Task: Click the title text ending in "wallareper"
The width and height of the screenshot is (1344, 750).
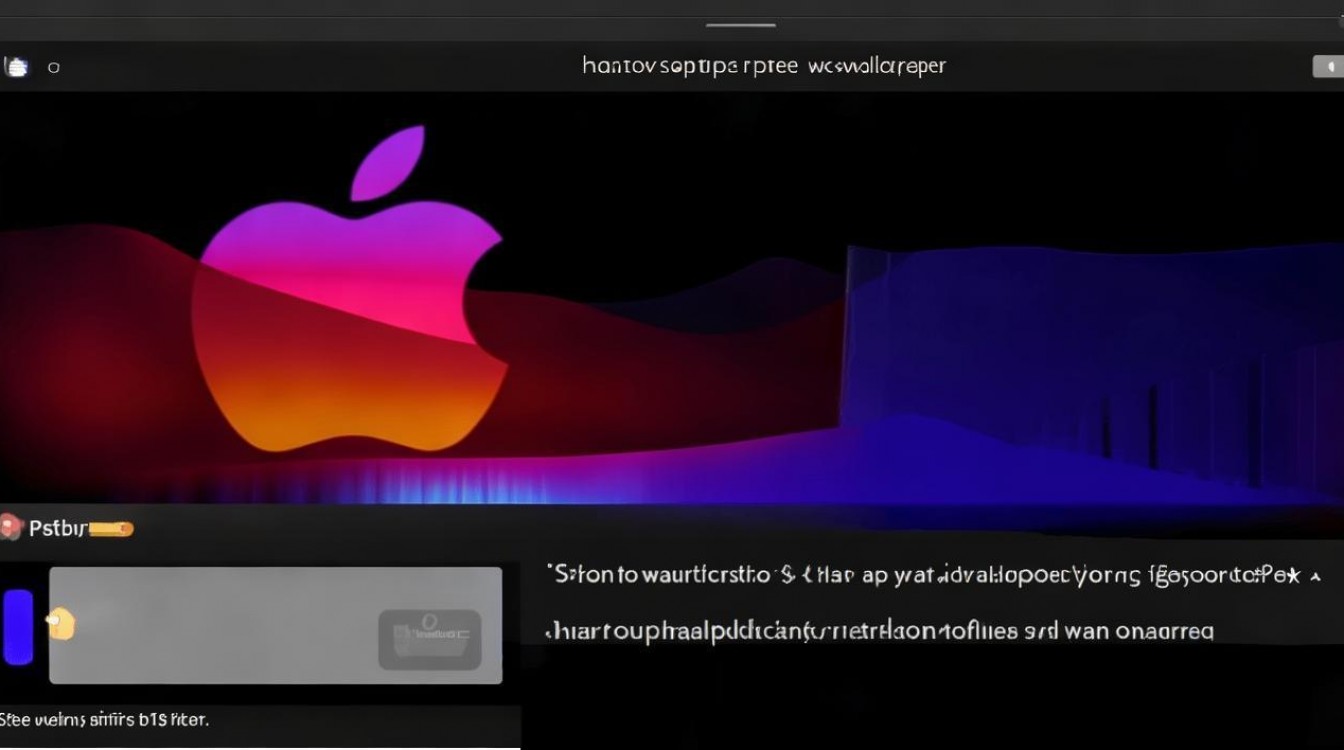Action: 763,66
